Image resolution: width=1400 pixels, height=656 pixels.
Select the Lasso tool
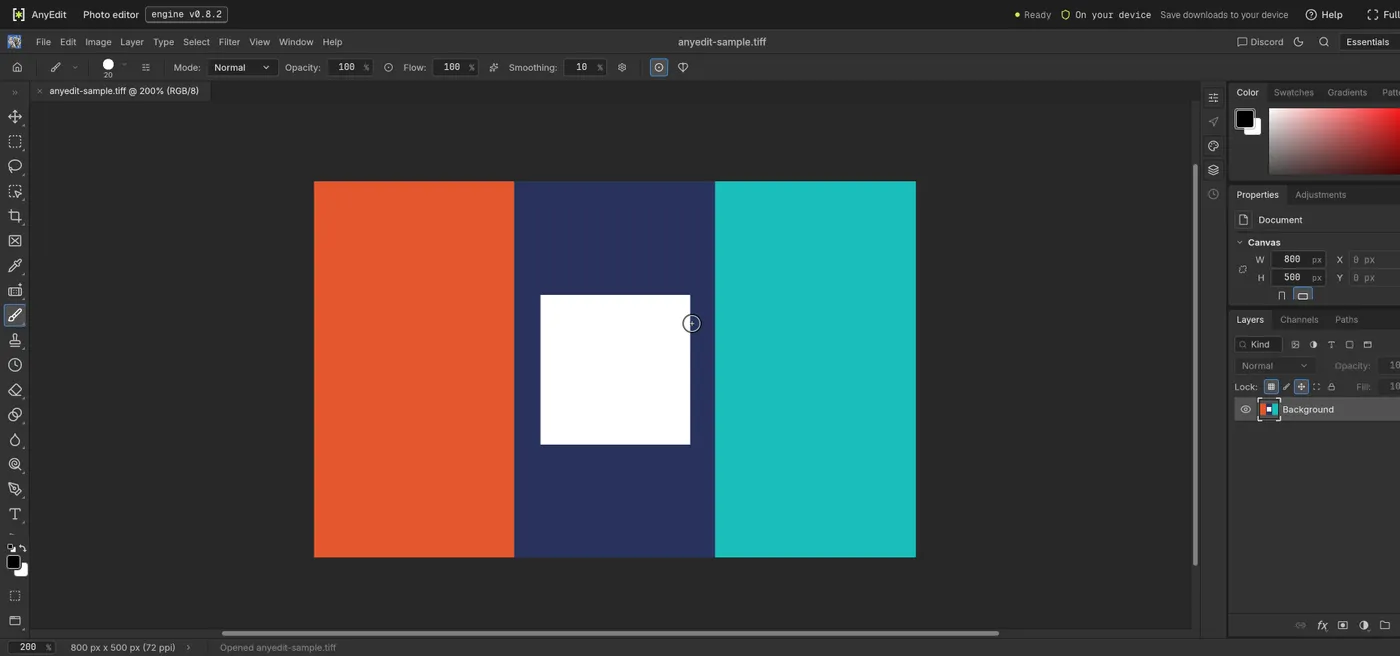coord(15,166)
